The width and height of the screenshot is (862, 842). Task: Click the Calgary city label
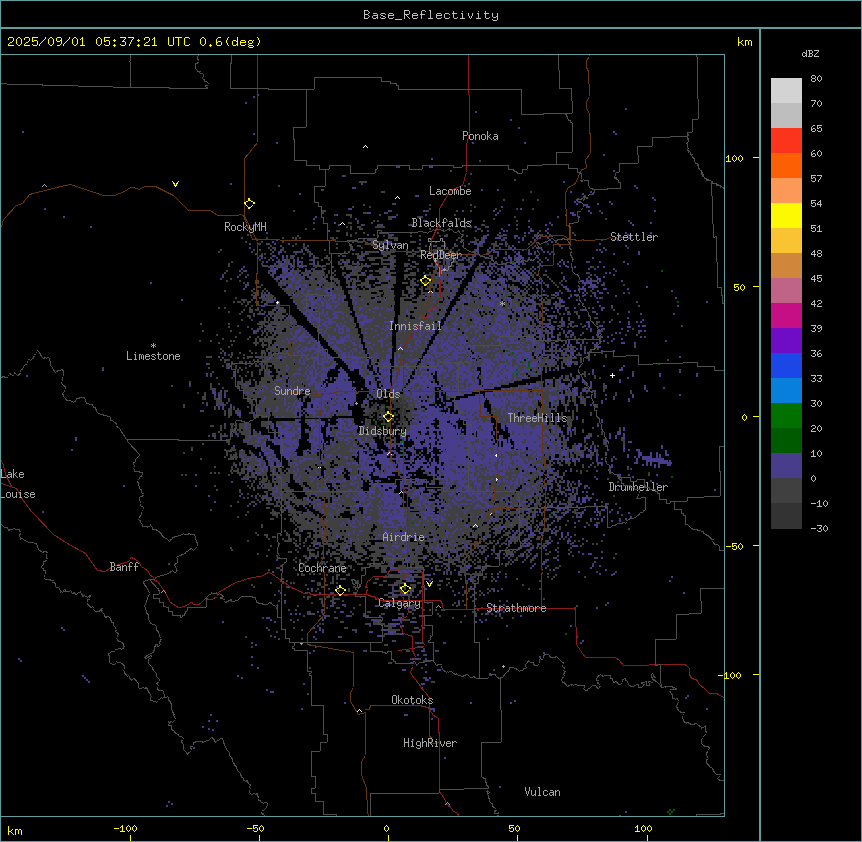(x=399, y=603)
